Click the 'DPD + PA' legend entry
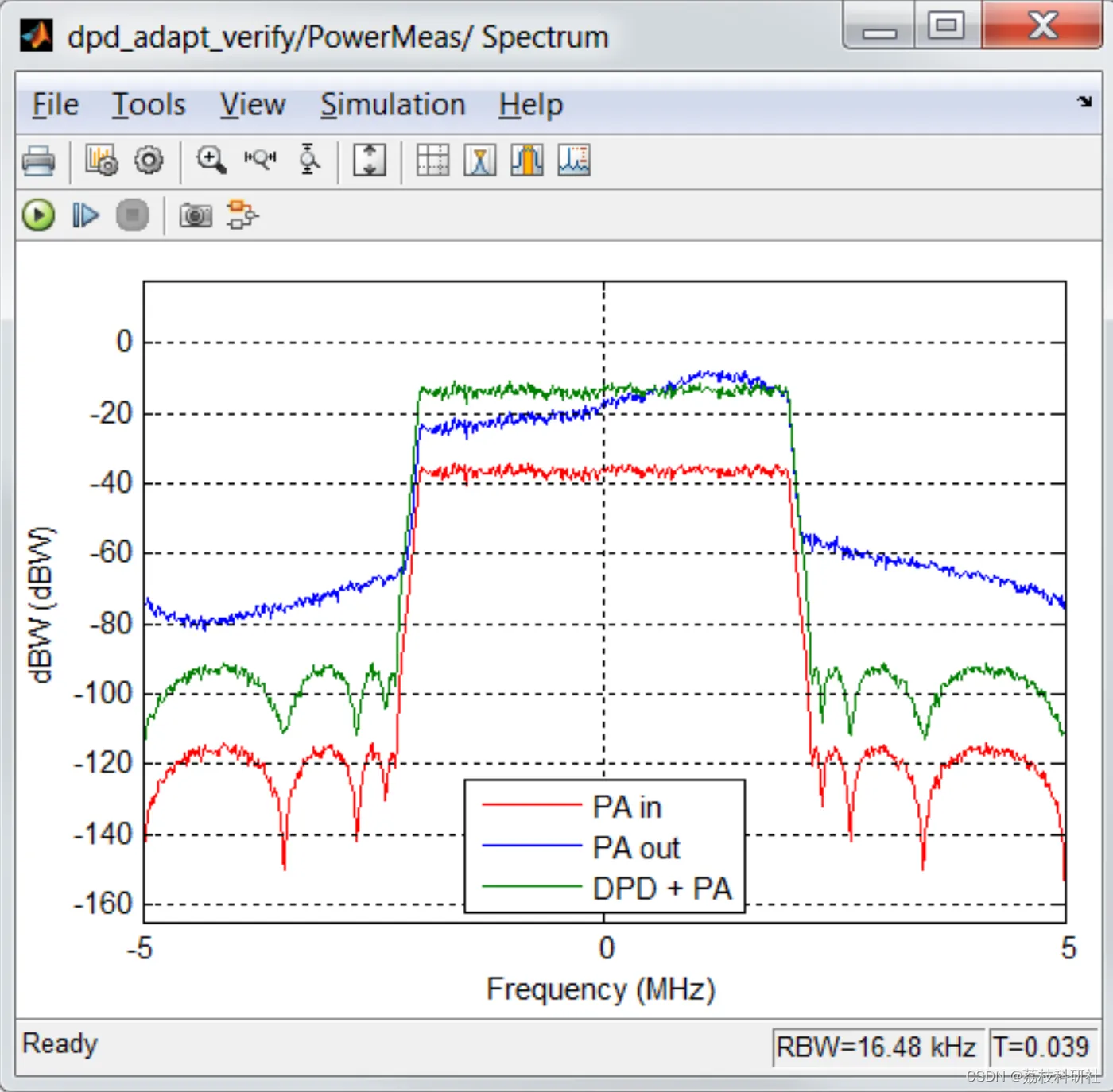This screenshot has width=1113, height=1092. (x=662, y=889)
